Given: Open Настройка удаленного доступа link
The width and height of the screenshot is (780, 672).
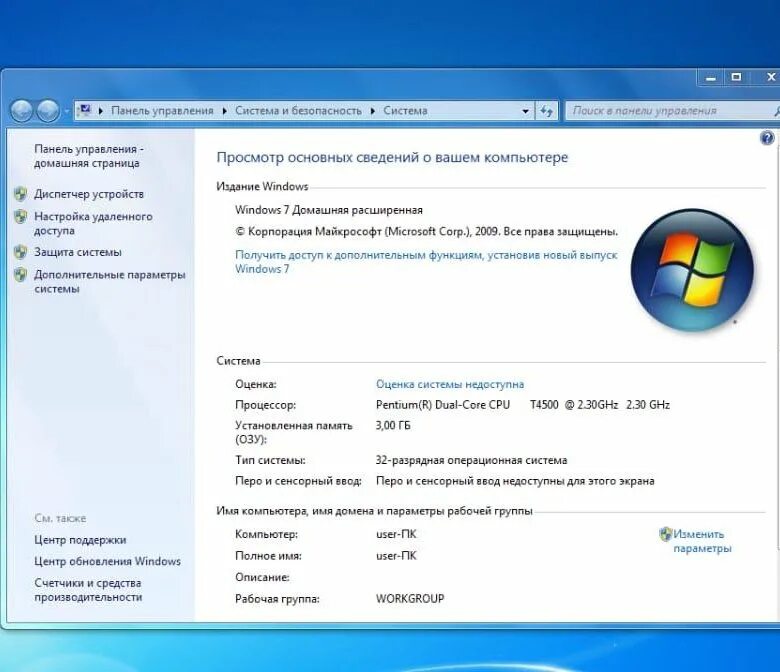Looking at the screenshot, I should coord(93,223).
